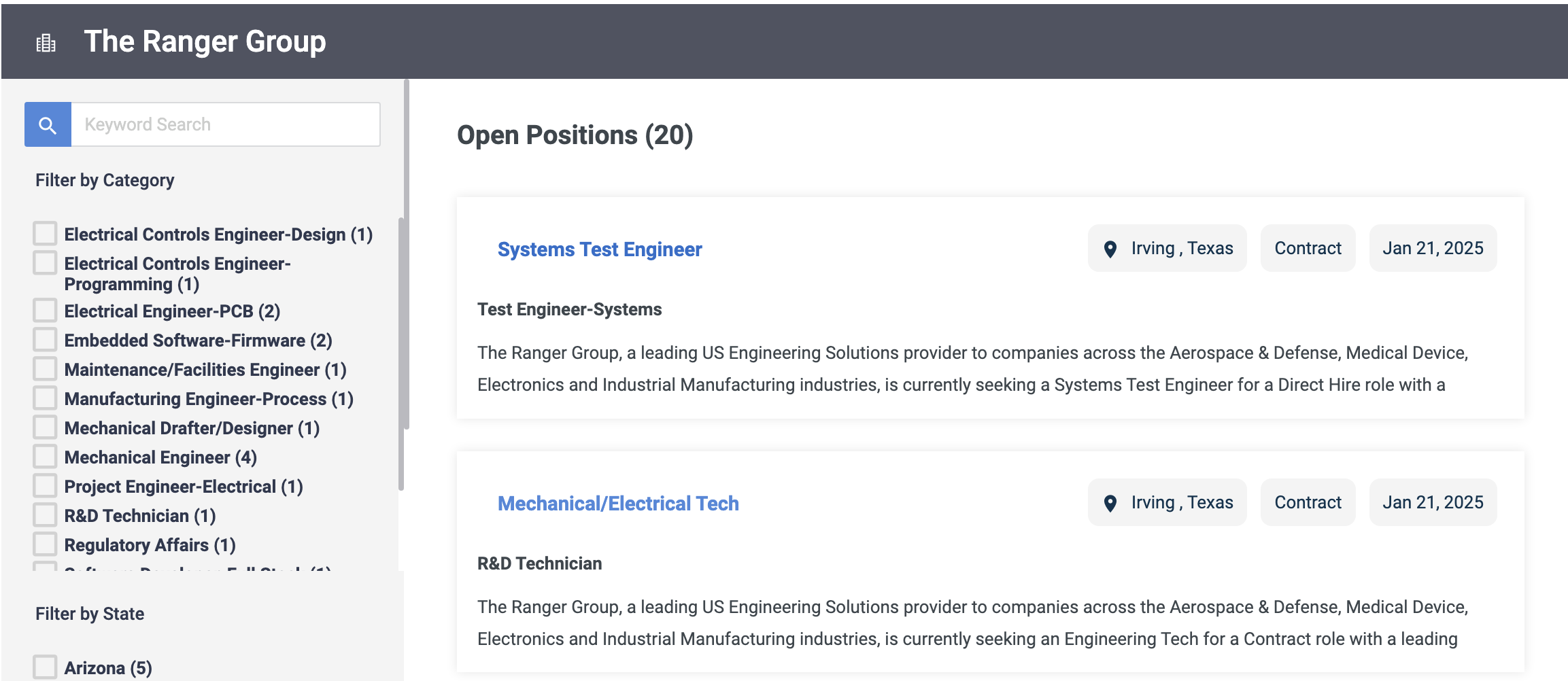Click Contract tag on Systems Test Engineer card
This screenshot has width=1568, height=681.
pos(1308,248)
